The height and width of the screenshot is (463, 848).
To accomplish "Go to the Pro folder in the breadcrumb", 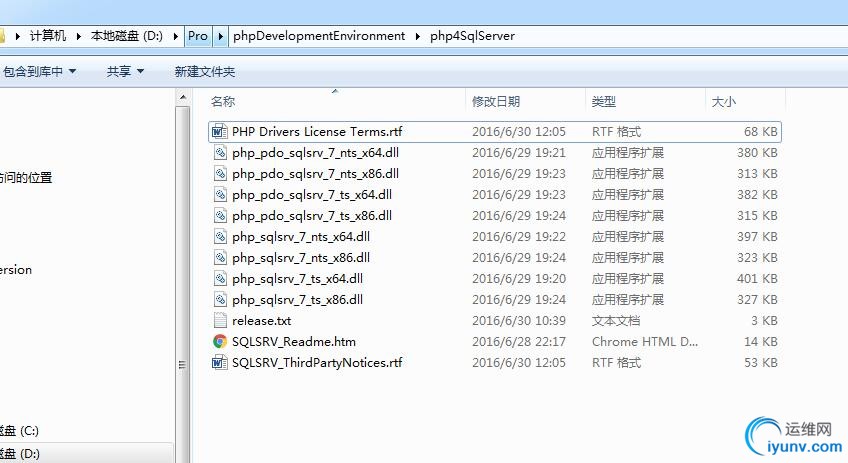I will click(x=198, y=36).
